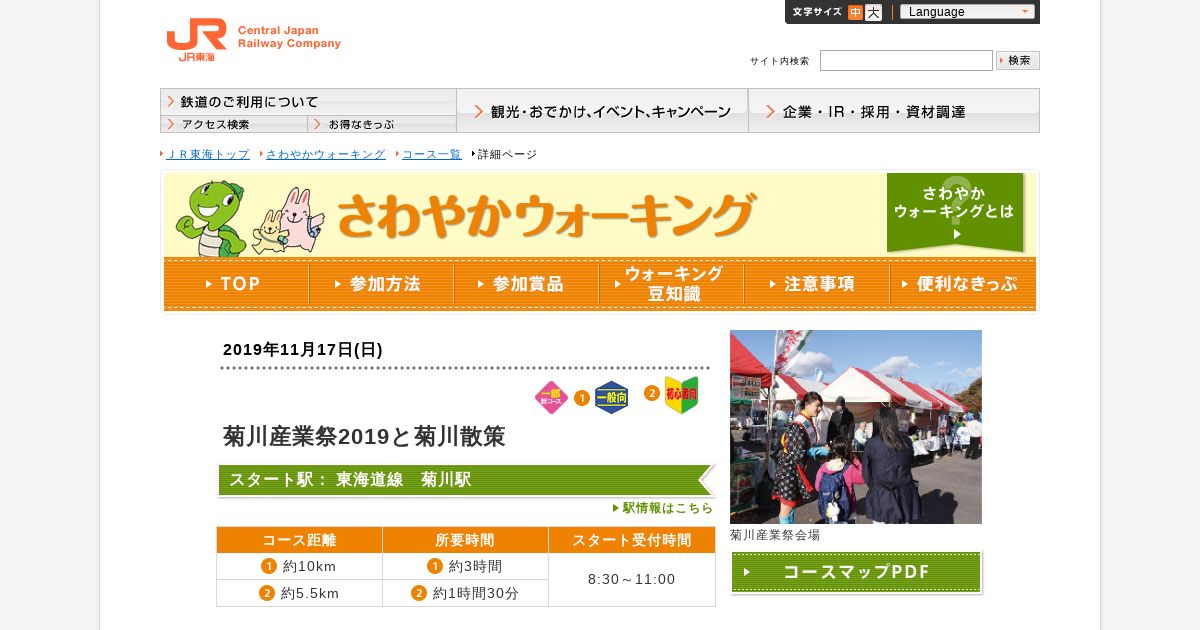Viewport: 1200px width, 630px height.
Task: Click the 約10km distance cell
Action: 299,566
